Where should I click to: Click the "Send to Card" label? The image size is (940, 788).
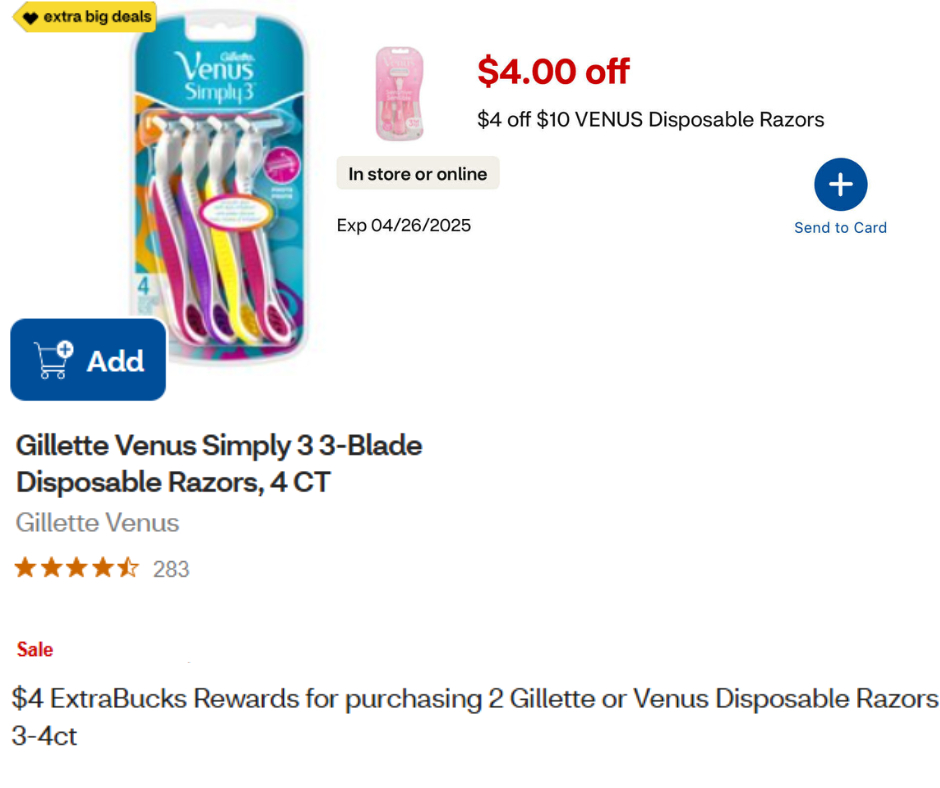(x=840, y=228)
